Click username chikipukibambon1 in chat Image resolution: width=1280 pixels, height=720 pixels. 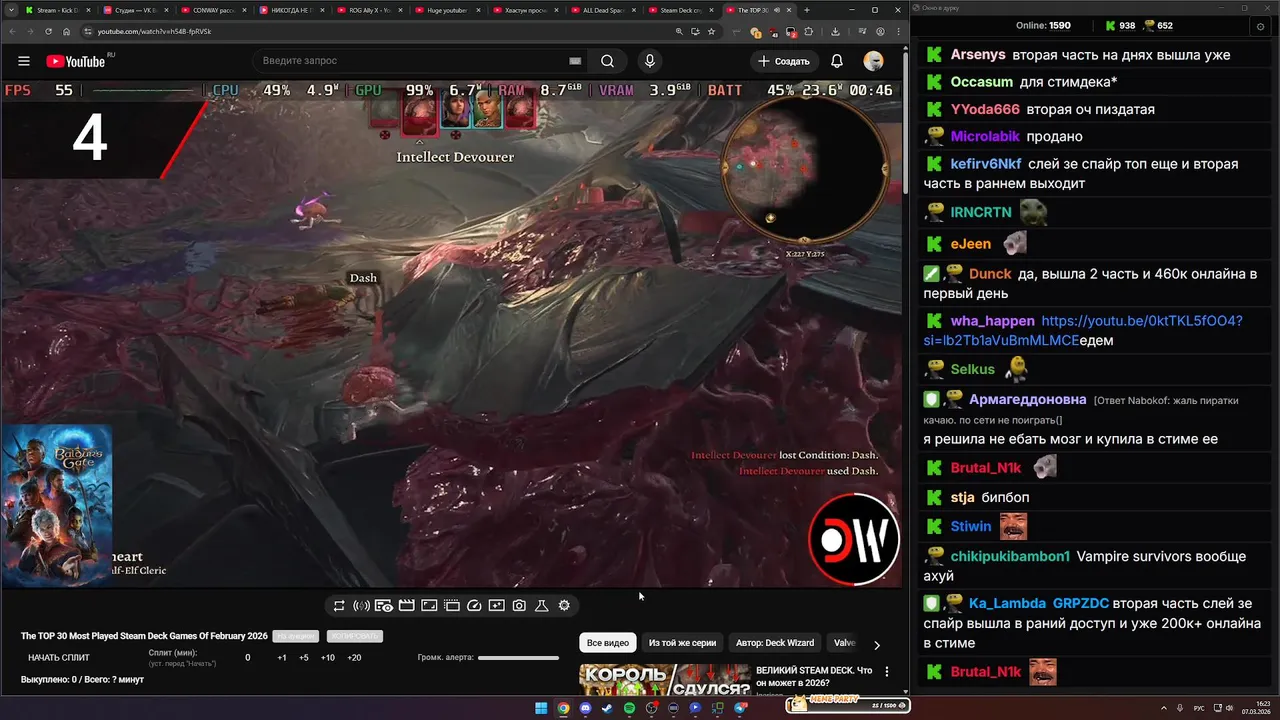click(1010, 556)
